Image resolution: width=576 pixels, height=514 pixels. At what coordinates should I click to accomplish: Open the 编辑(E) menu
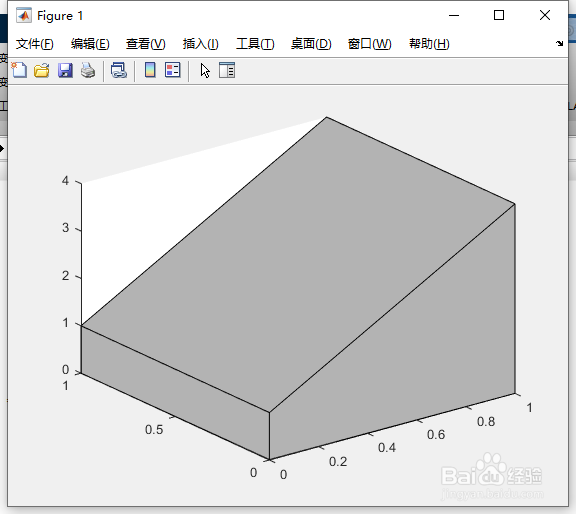pos(90,44)
